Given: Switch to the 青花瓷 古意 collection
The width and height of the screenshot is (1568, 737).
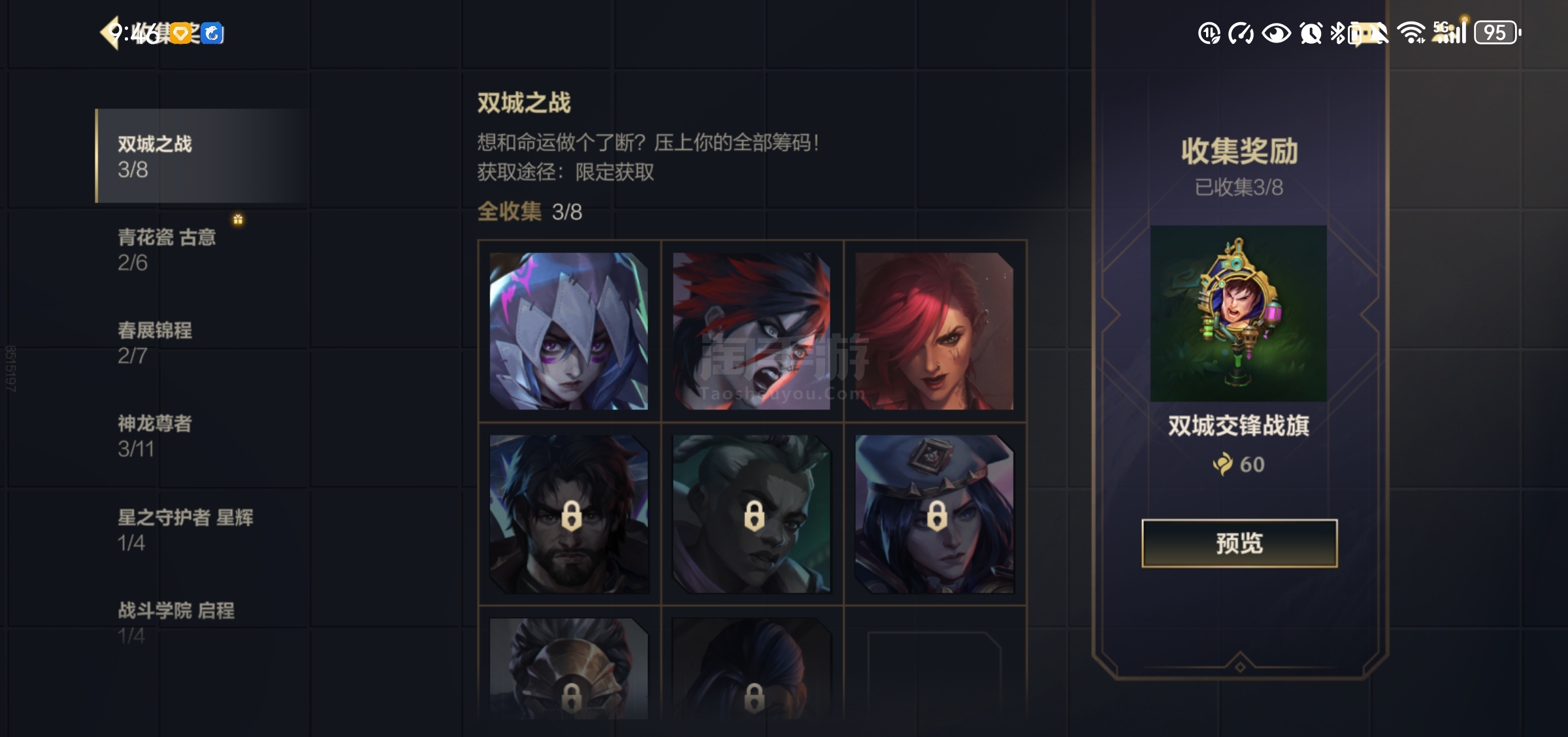Looking at the screenshot, I should [x=201, y=250].
